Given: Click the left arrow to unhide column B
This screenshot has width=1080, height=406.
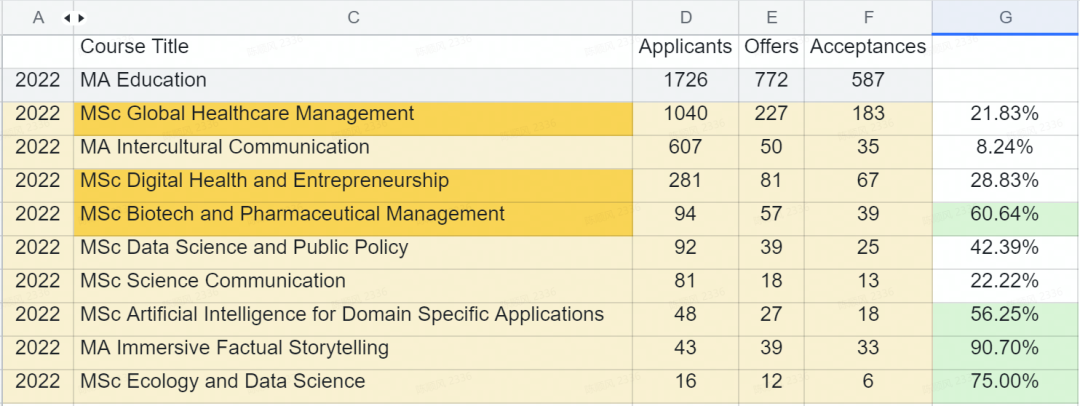Looking at the screenshot, I should tap(67, 18).
